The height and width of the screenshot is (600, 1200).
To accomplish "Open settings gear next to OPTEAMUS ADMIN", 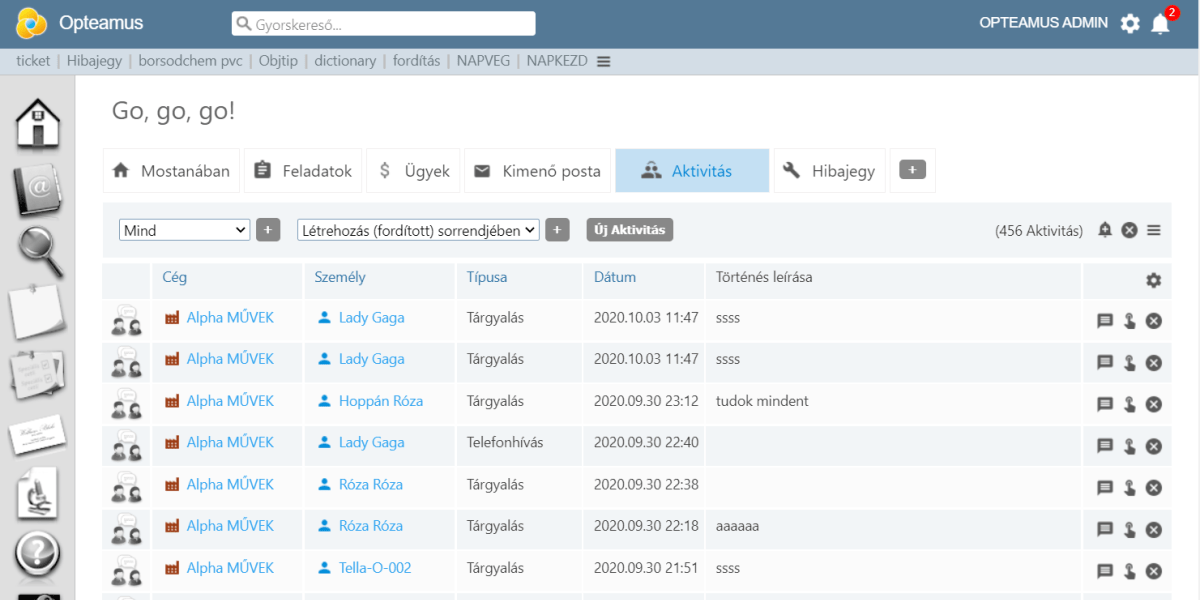I will point(1130,24).
